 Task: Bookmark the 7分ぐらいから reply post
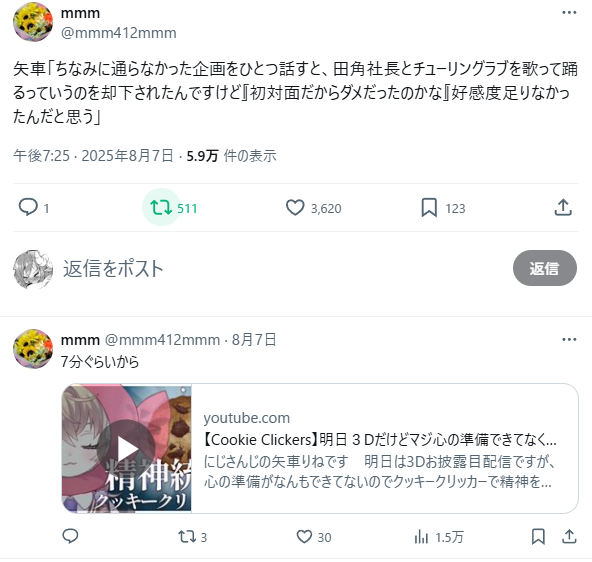[538, 537]
